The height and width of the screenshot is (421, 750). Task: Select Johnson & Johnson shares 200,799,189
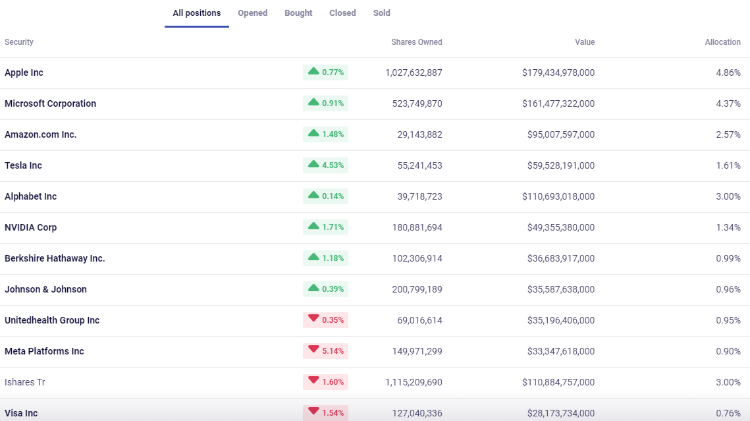pyautogui.click(x=417, y=289)
